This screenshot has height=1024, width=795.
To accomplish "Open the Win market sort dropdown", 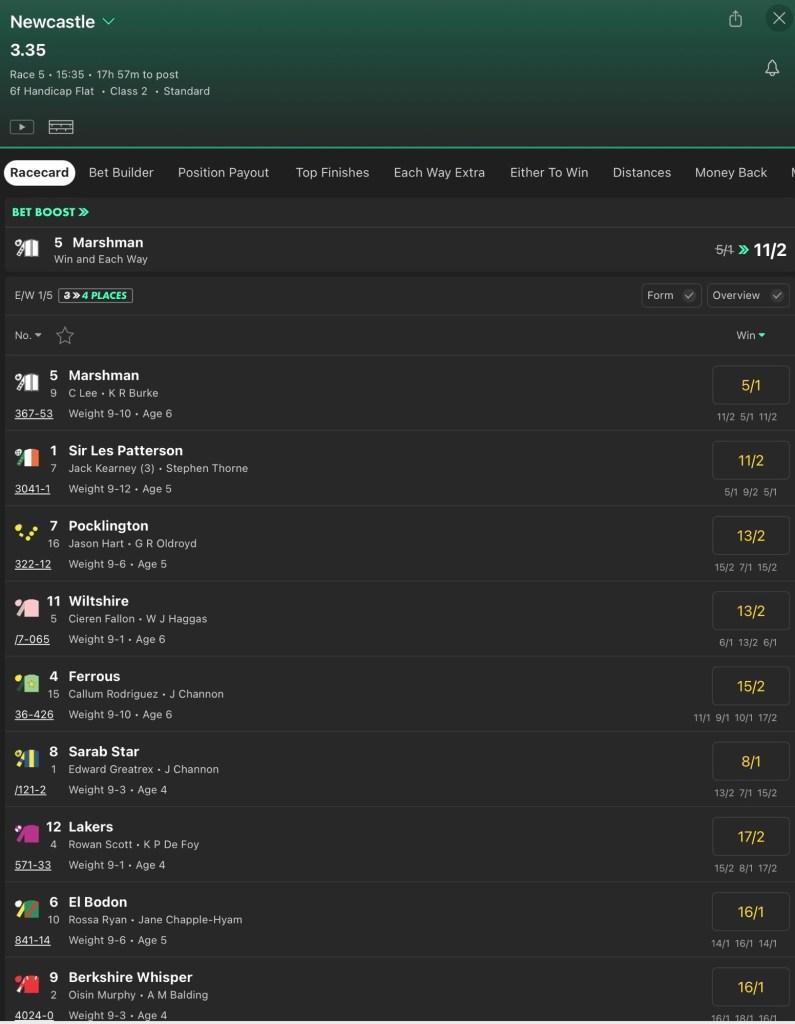I will pos(750,336).
